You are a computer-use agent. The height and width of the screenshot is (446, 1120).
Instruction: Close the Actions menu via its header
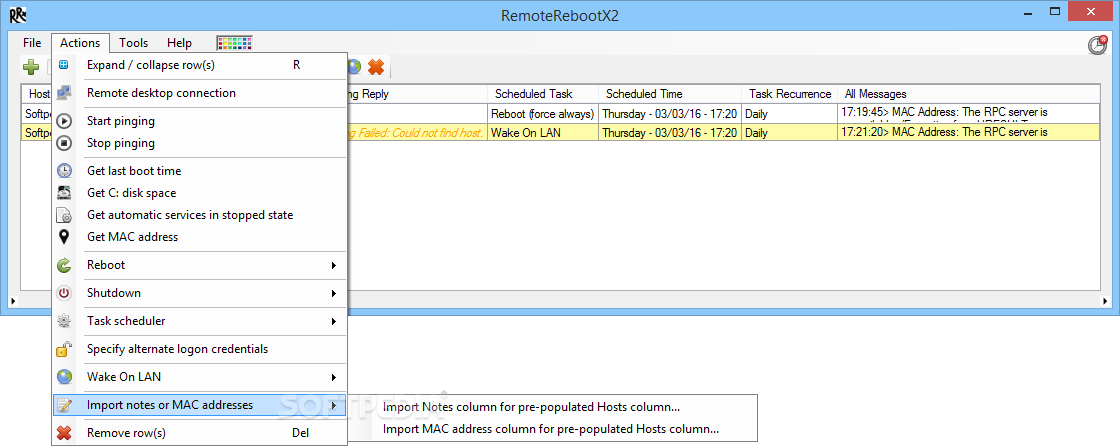(x=80, y=43)
